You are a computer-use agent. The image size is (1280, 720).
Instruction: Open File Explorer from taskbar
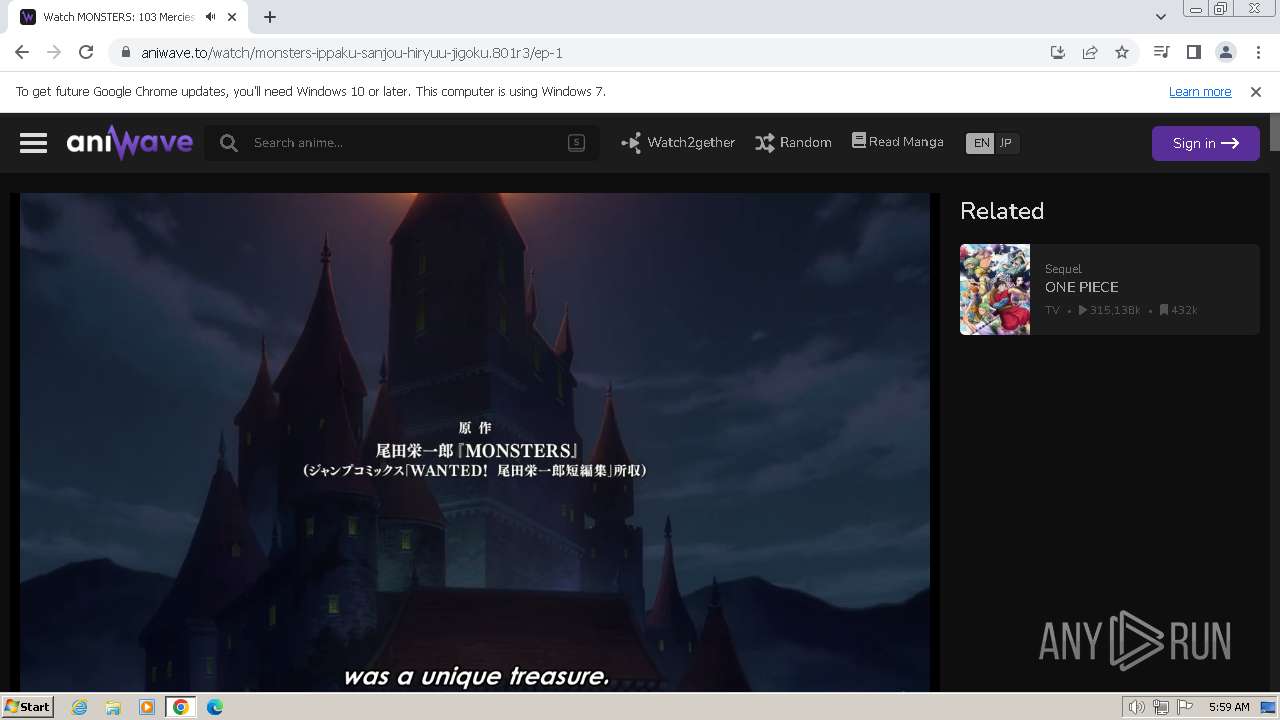(113, 707)
